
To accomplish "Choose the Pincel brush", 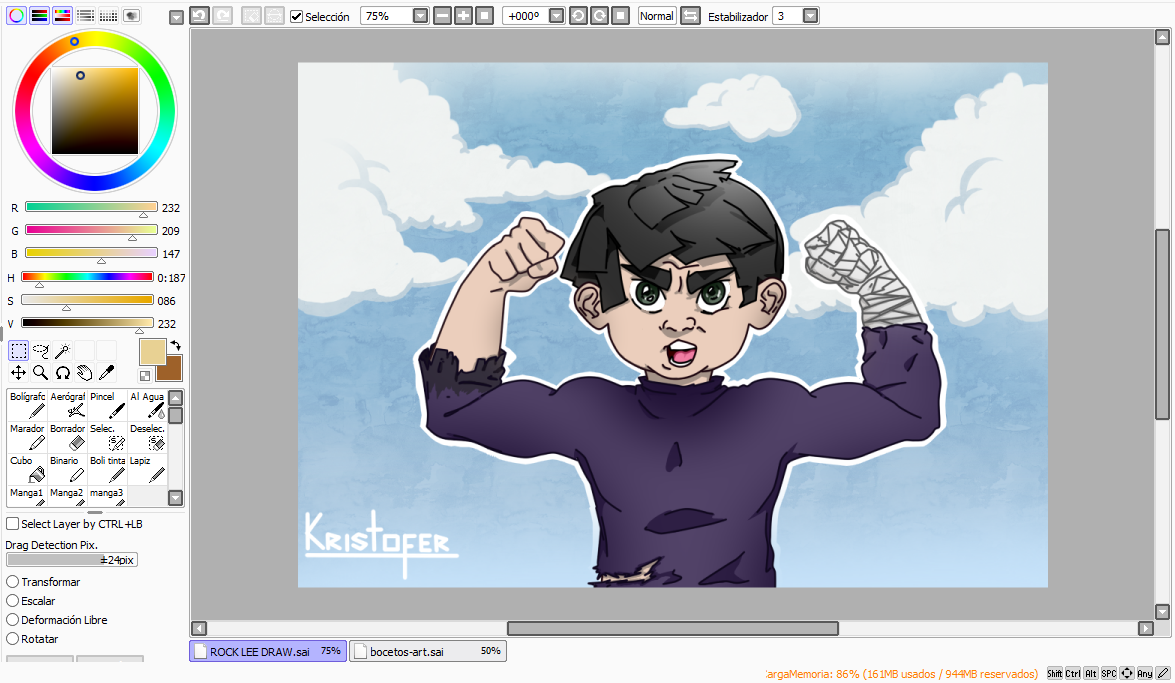I will click(107, 405).
